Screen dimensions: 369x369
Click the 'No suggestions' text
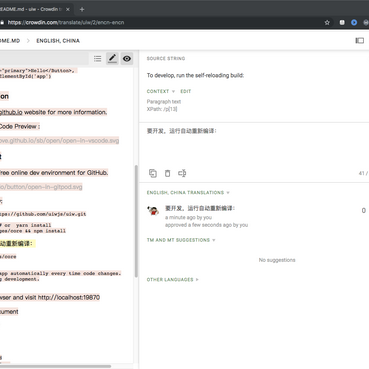[x=277, y=260]
